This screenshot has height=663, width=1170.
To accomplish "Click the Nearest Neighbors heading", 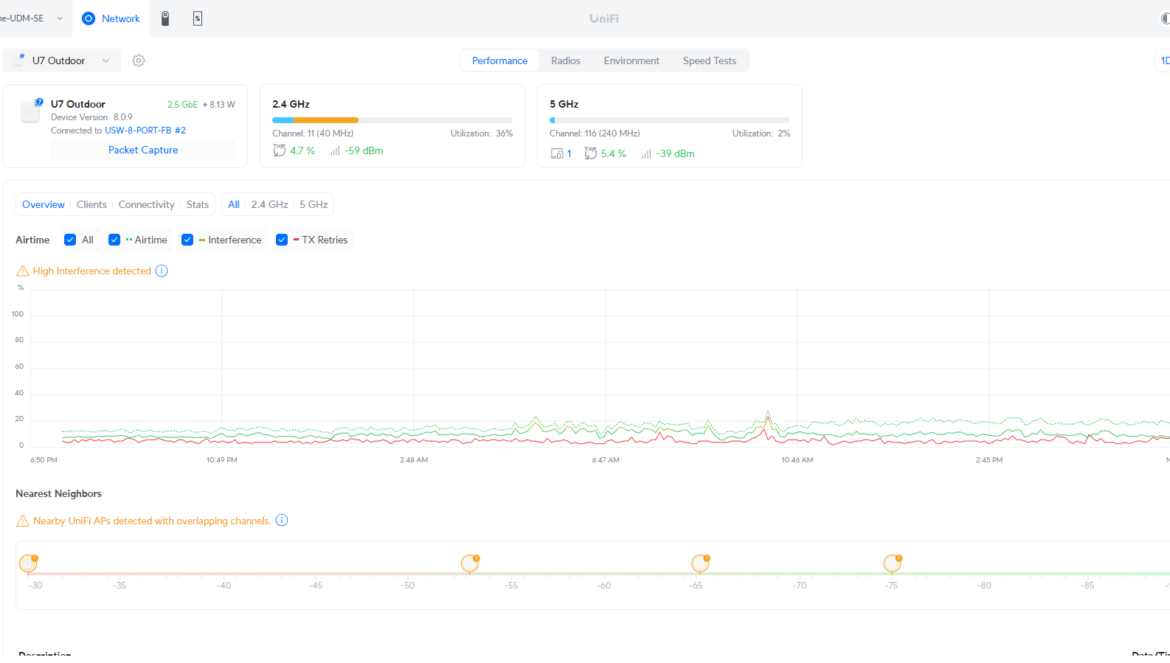I will pyautogui.click(x=58, y=494).
